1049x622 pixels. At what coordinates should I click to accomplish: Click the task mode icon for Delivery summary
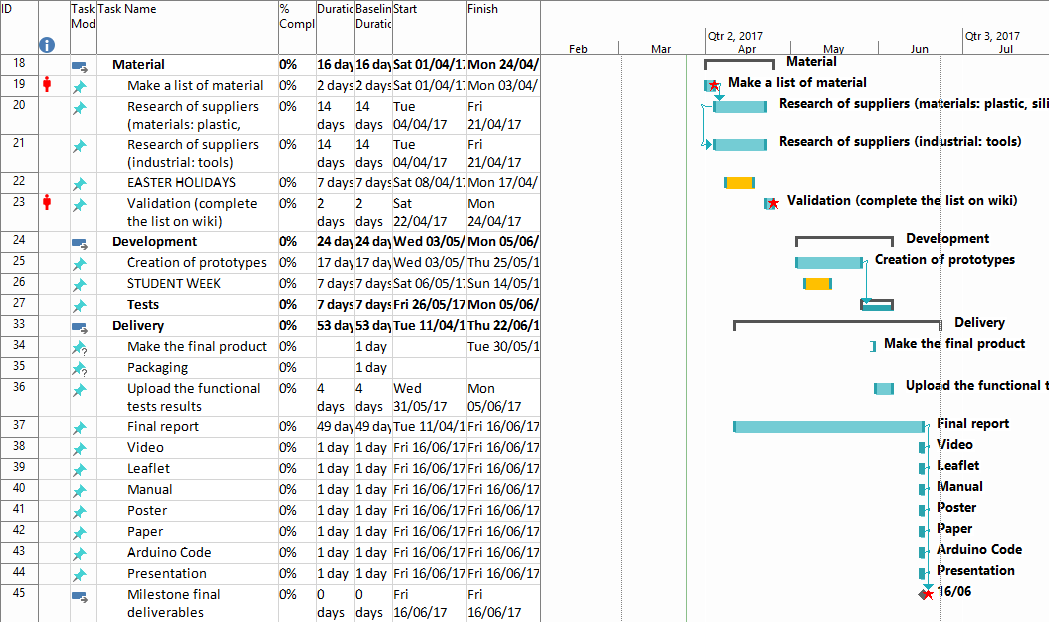(80, 327)
